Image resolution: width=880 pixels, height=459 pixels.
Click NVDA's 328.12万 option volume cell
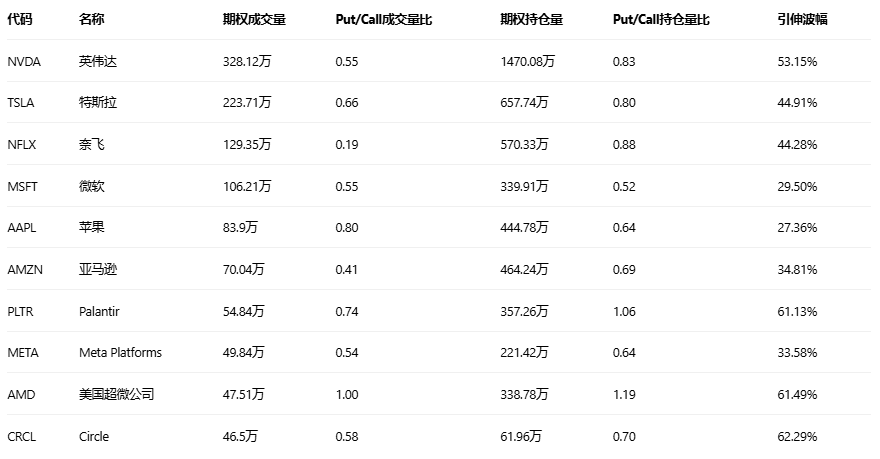click(247, 61)
